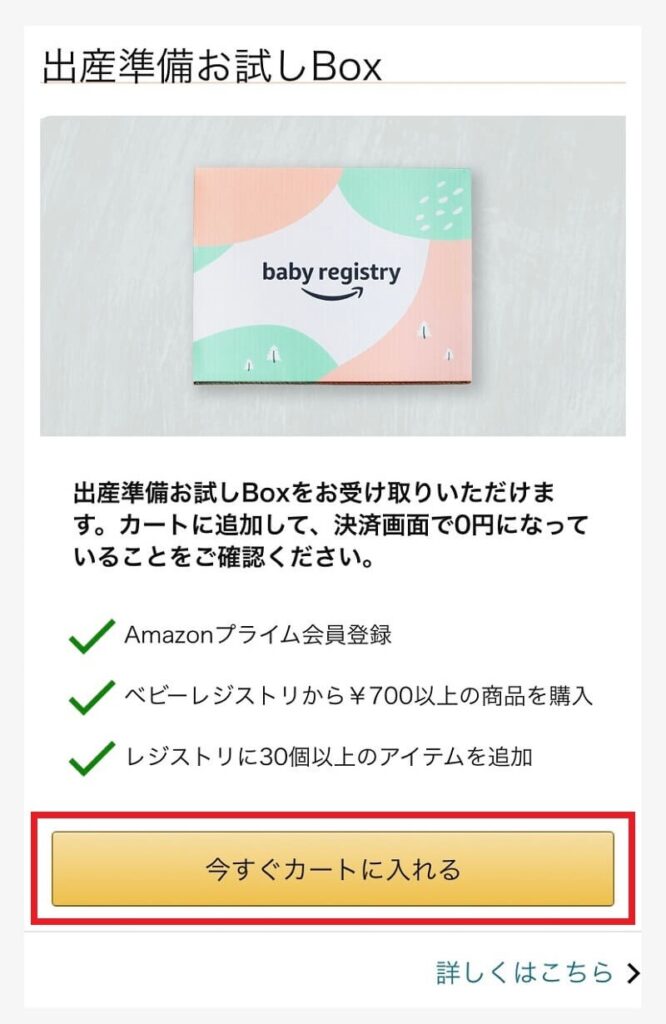Click the small white trees on box bottom-left
This screenshot has width=666, height=1024.
tap(261, 359)
